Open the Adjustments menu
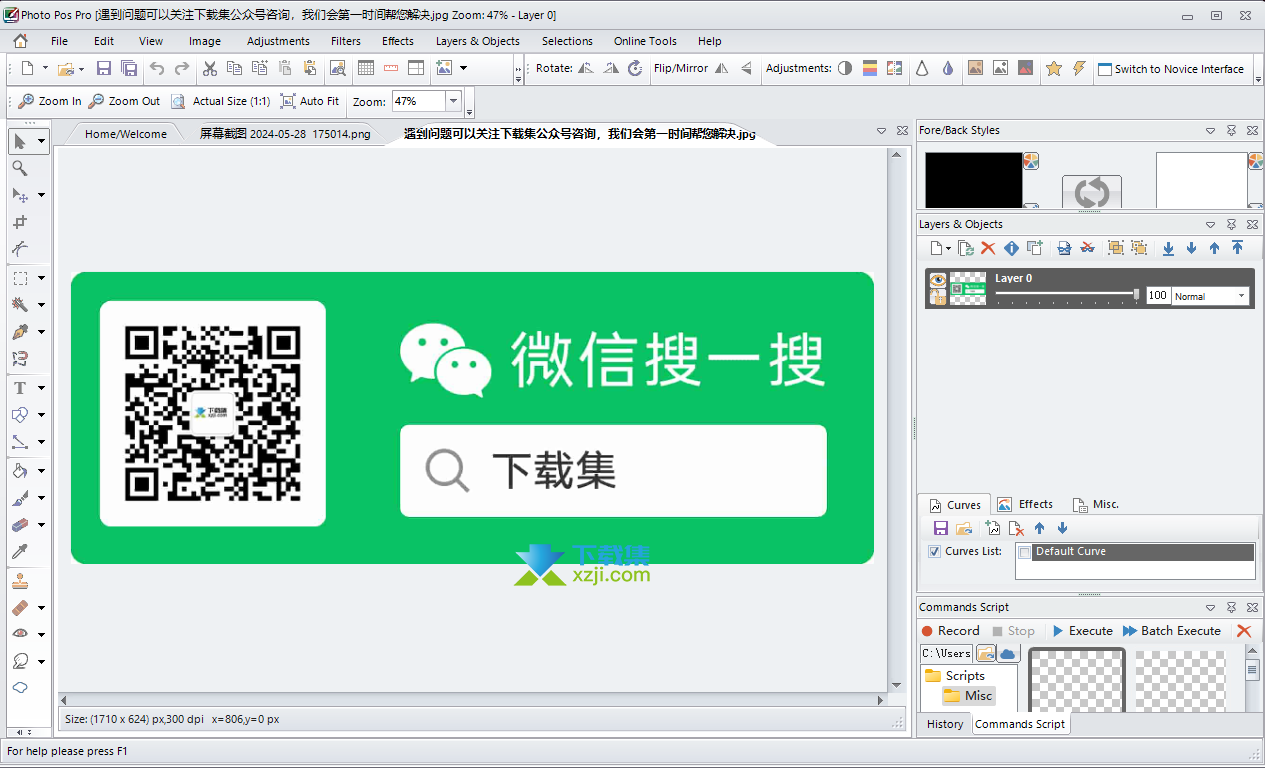 click(278, 41)
